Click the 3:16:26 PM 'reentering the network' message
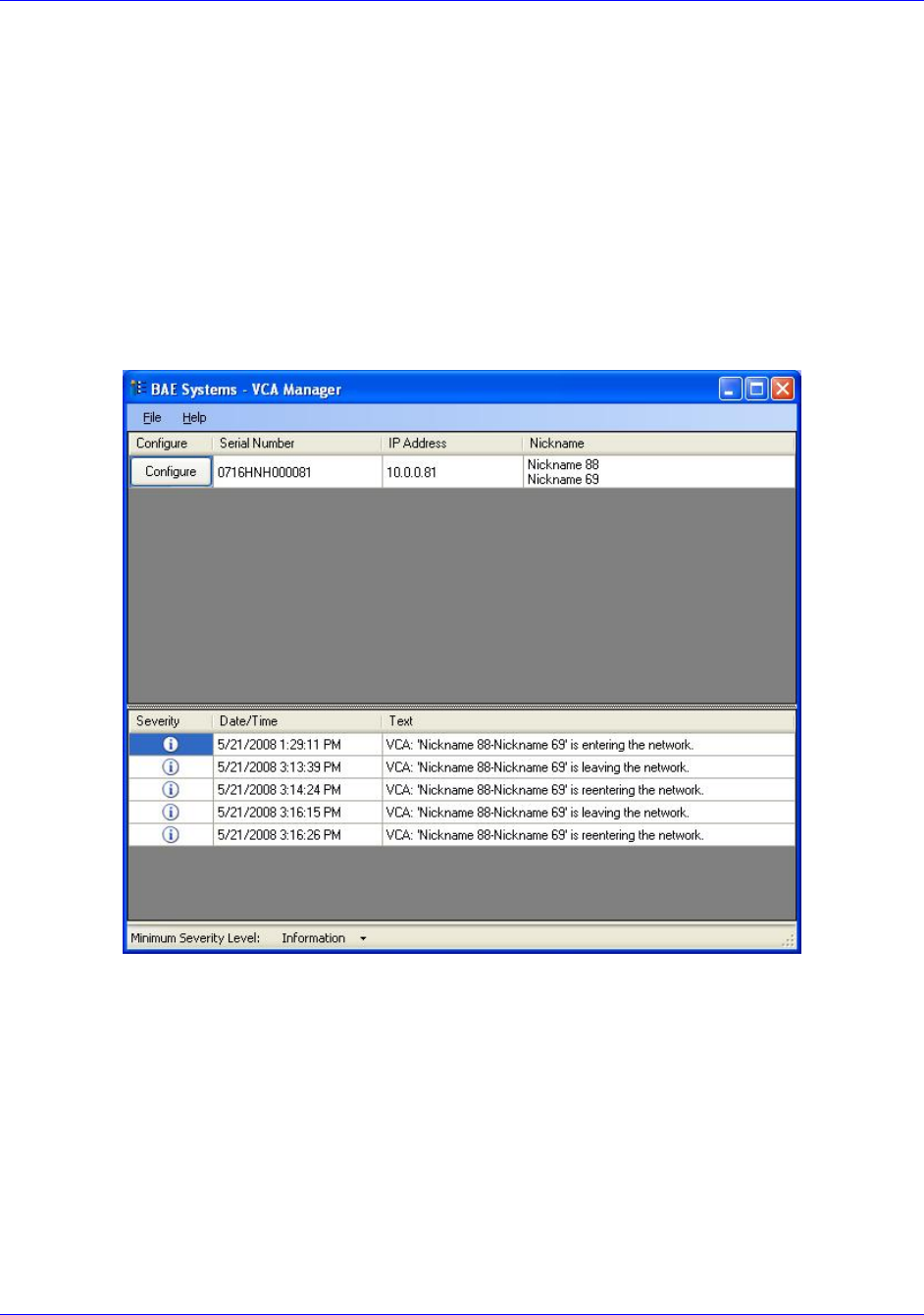The height and width of the screenshot is (1315, 924). tap(589, 835)
